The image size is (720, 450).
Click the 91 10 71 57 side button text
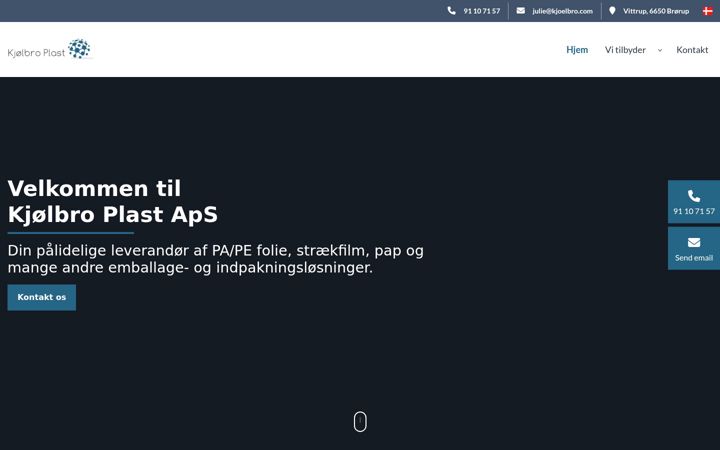coord(694,211)
